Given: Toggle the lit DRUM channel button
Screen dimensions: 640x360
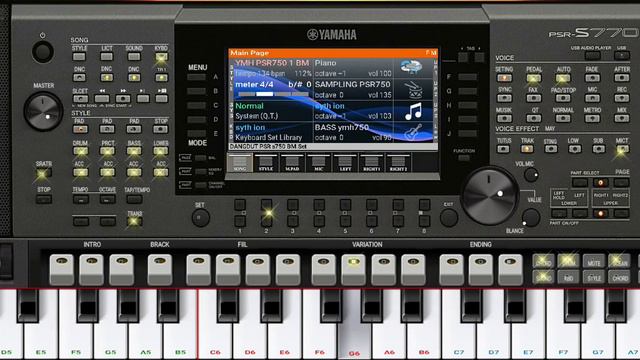Looking at the screenshot, I should point(80,151).
